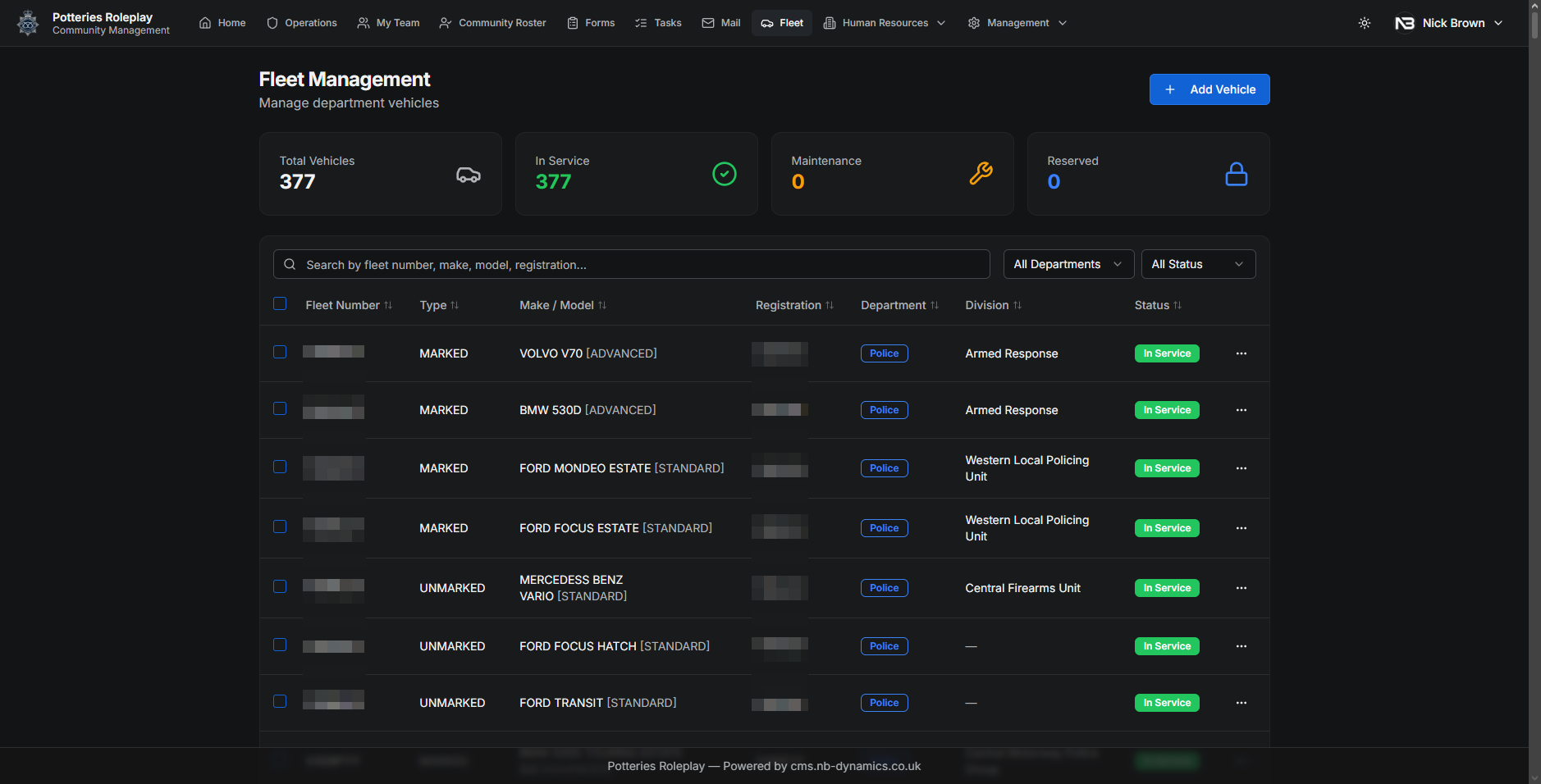This screenshot has height=784, width=1541.
Task: Click the wrench icon in Maintenance card
Action: click(981, 174)
